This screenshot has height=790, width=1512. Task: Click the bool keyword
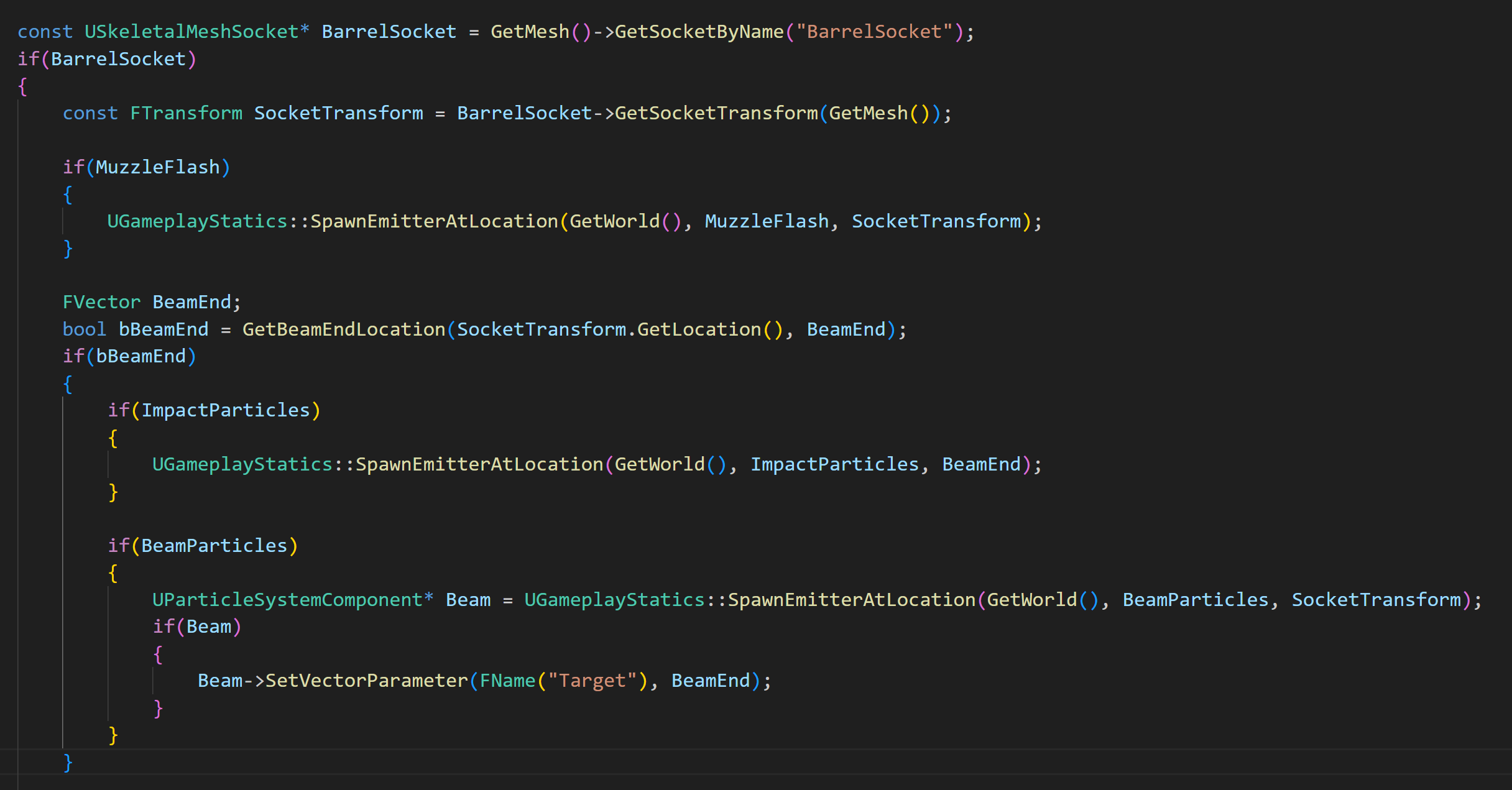pyautogui.click(x=84, y=329)
